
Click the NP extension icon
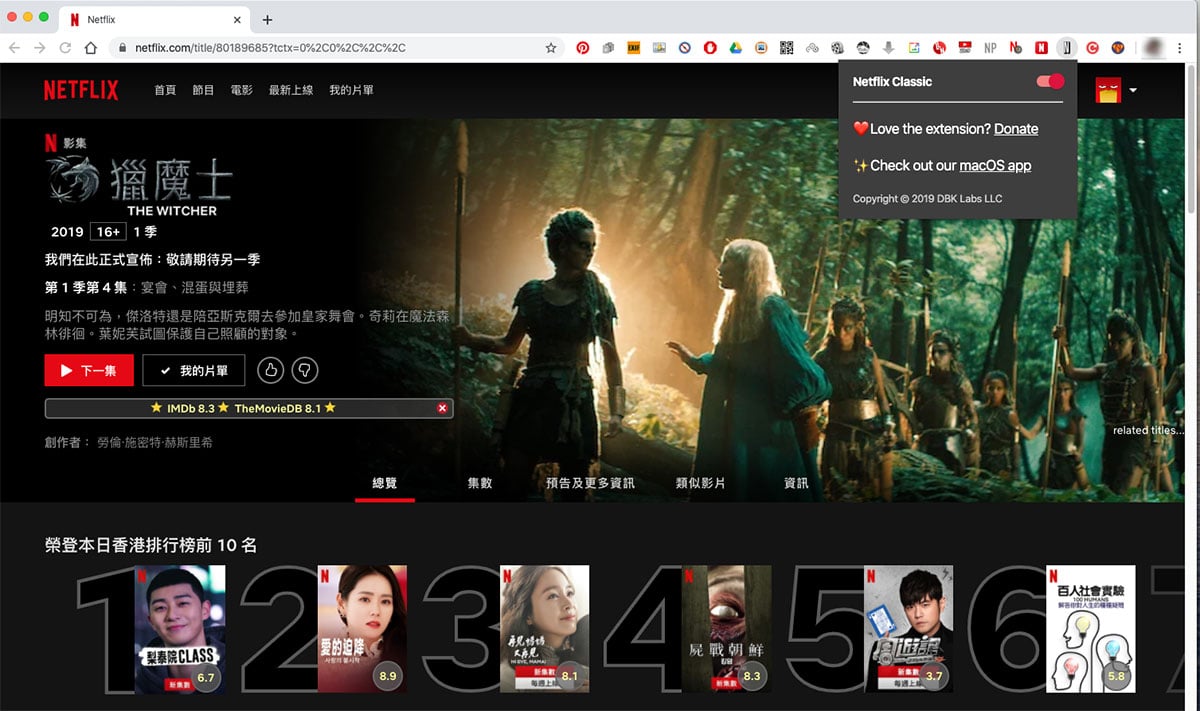[990, 47]
